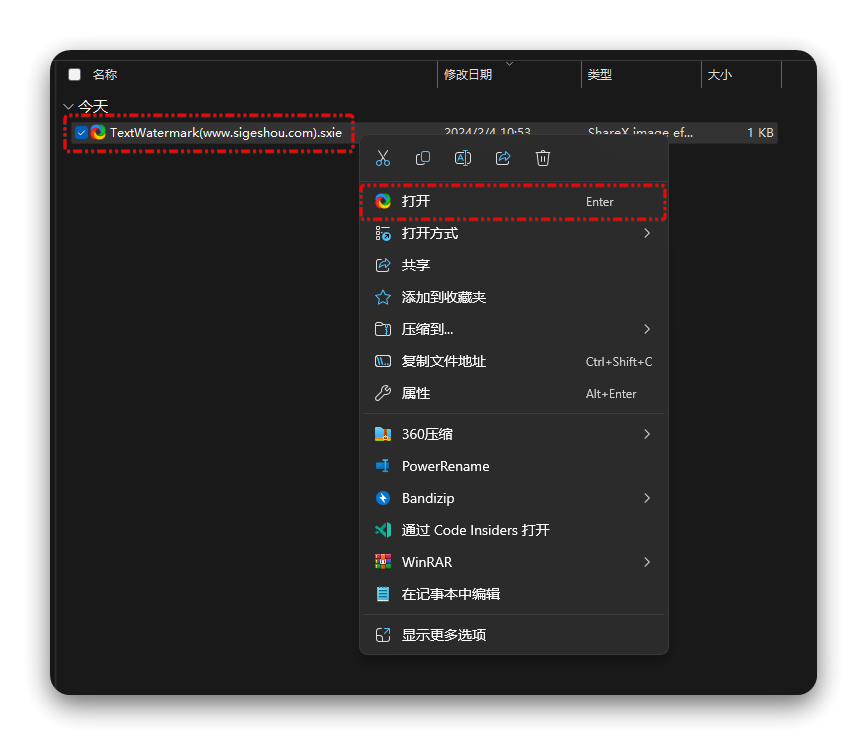Click the Code Insiders icon
The image size is (867, 745).
(x=384, y=530)
